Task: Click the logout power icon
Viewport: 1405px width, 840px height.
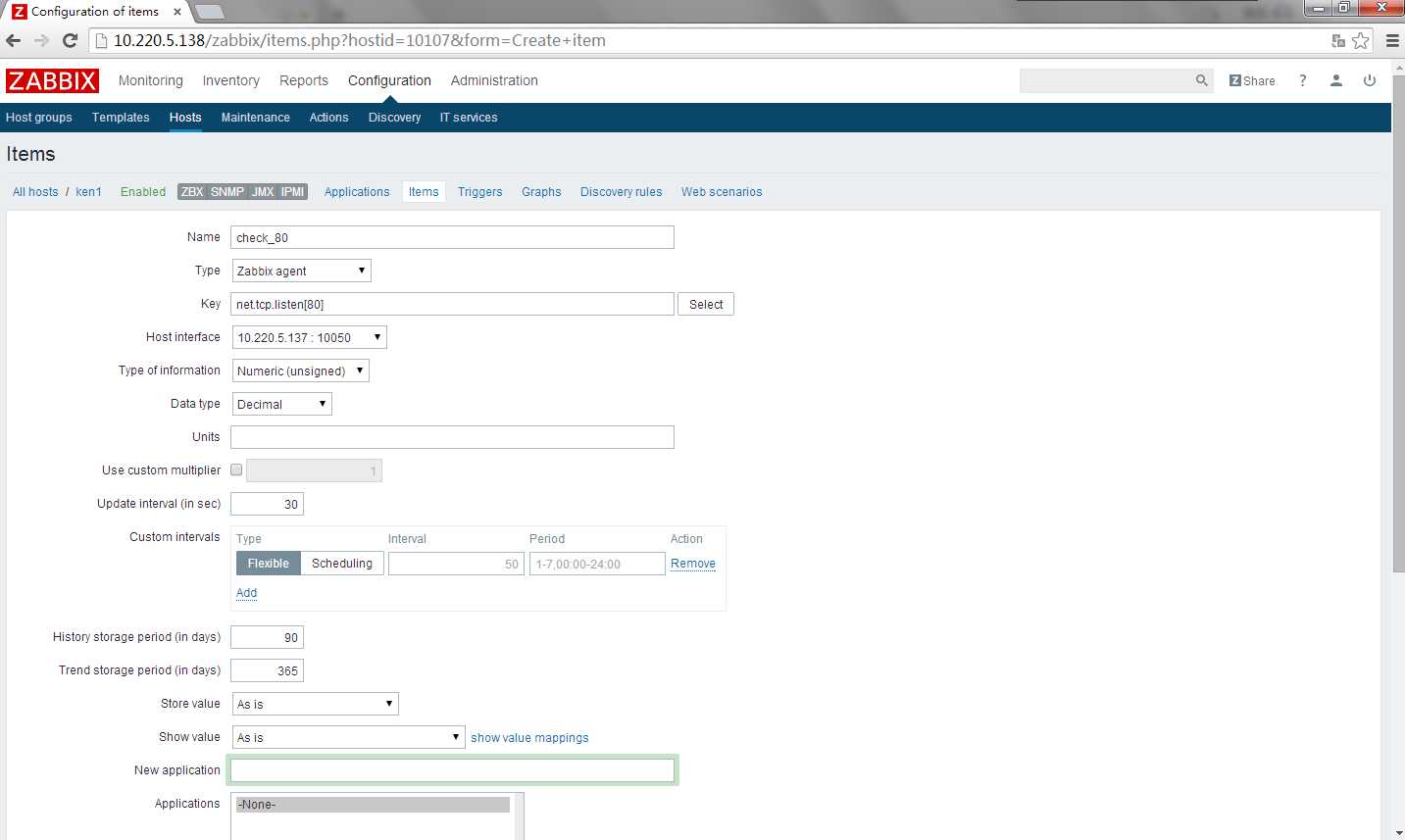Action: click(1370, 80)
